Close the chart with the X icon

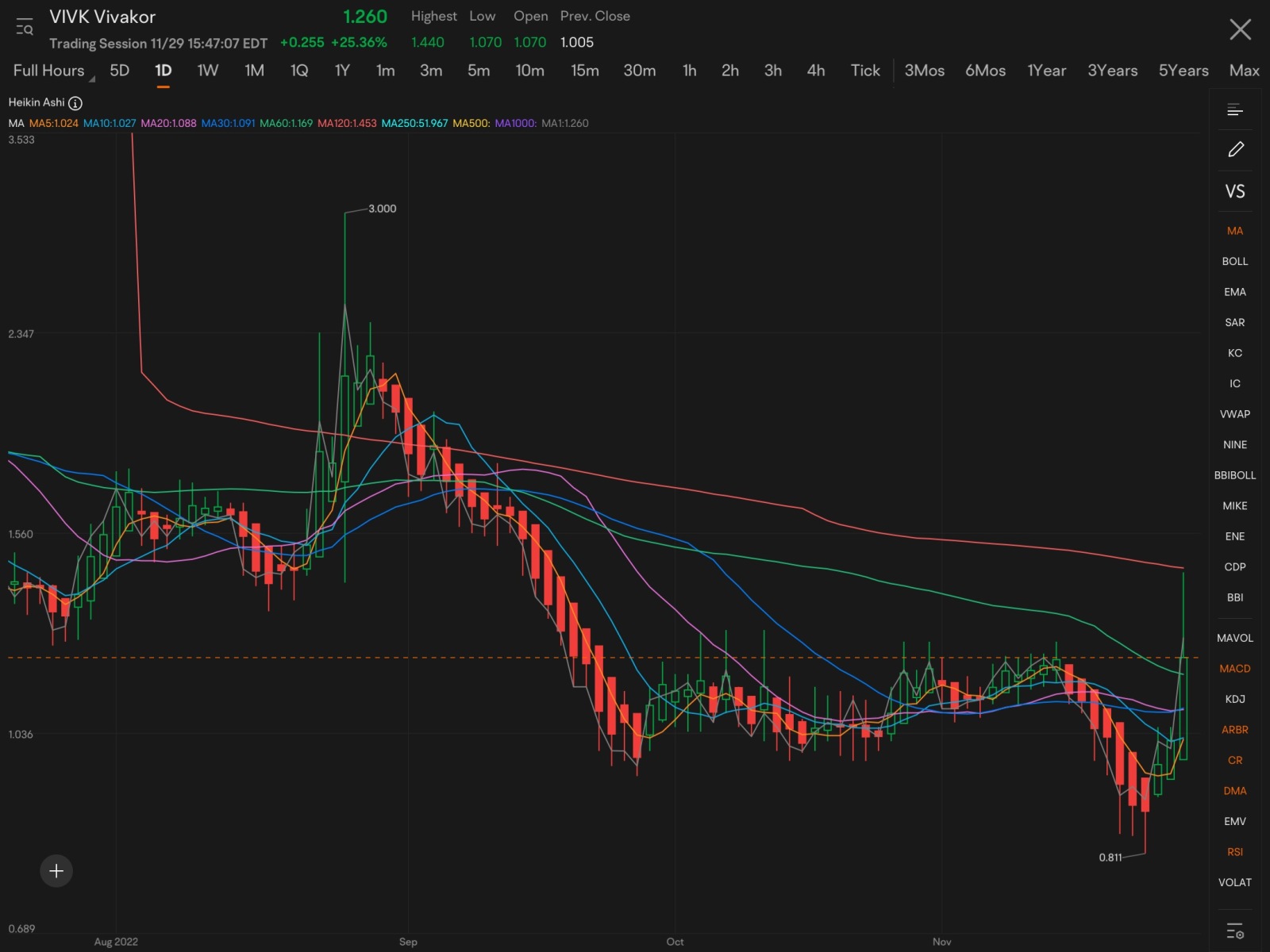[1240, 30]
